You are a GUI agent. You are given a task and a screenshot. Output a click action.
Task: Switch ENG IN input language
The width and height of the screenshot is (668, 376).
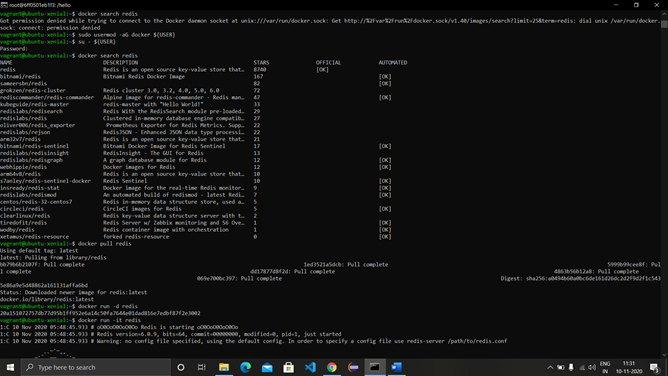[x=605, y=367]
